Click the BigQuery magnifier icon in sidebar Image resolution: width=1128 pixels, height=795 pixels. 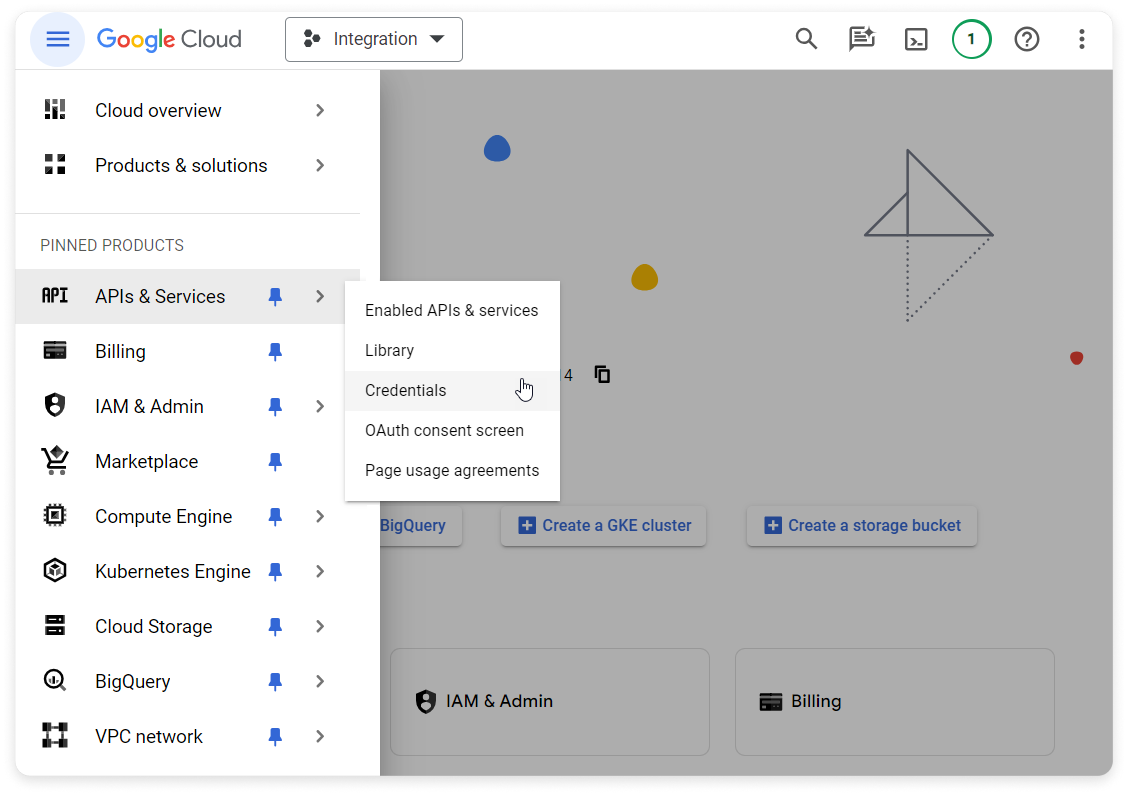[55, 681]
